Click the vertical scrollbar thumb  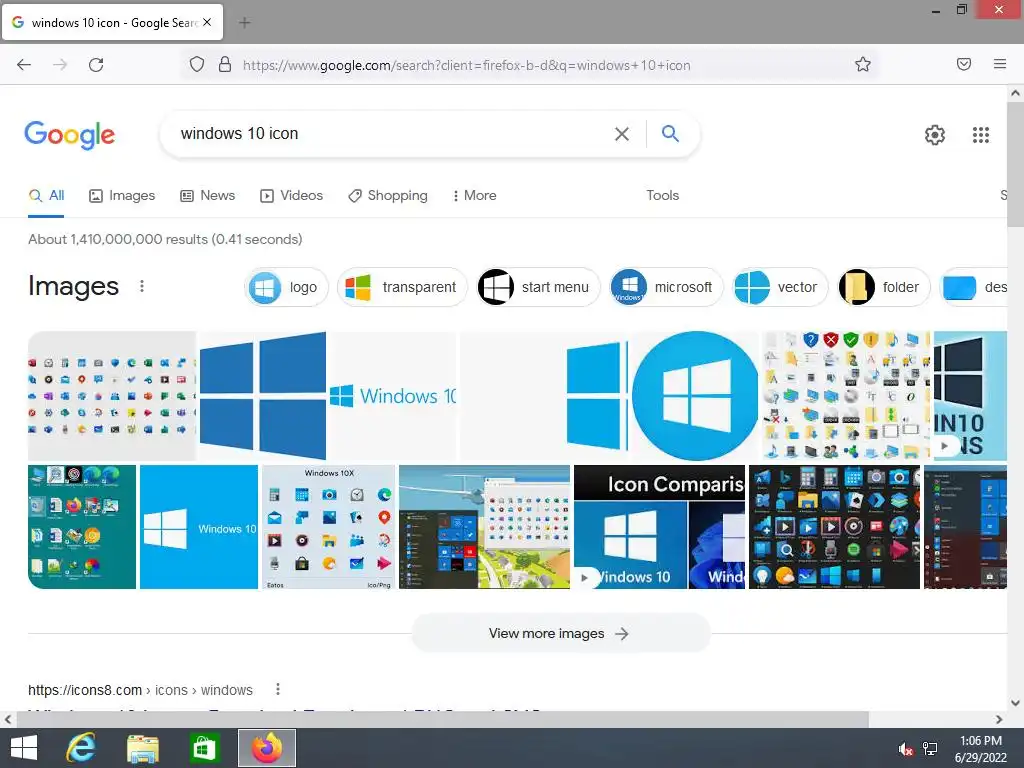click(x=1015, y=165)
